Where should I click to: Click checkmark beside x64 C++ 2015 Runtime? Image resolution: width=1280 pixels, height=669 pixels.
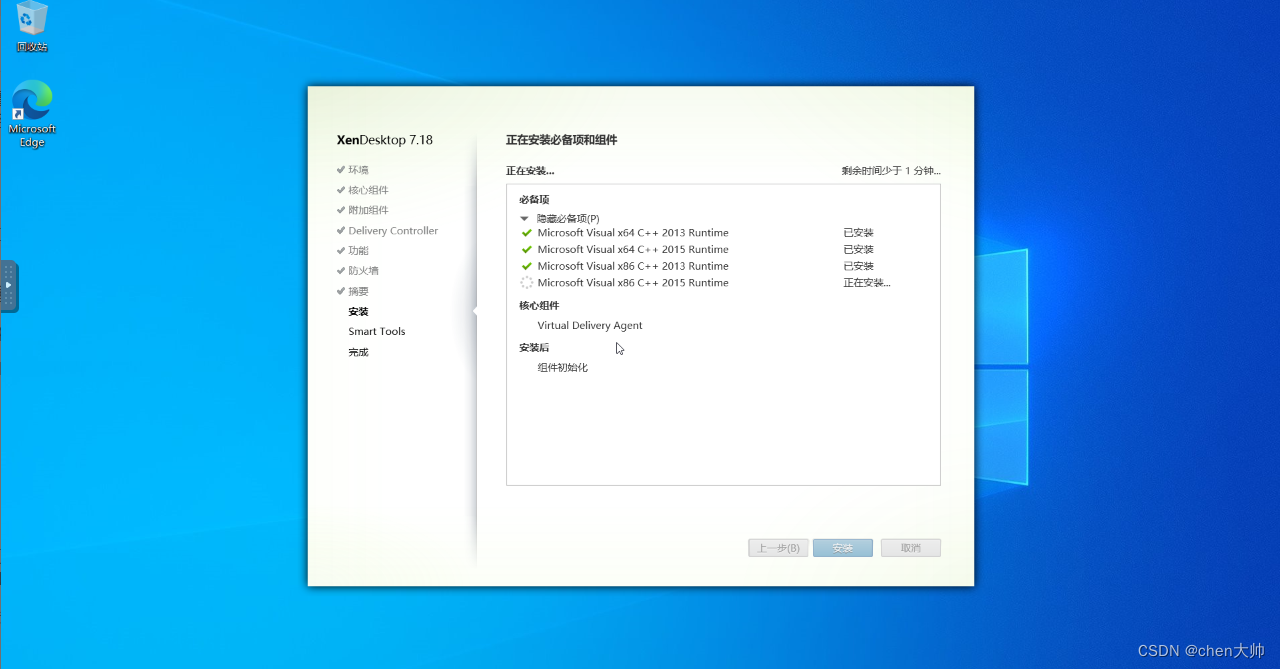[527, 250]
